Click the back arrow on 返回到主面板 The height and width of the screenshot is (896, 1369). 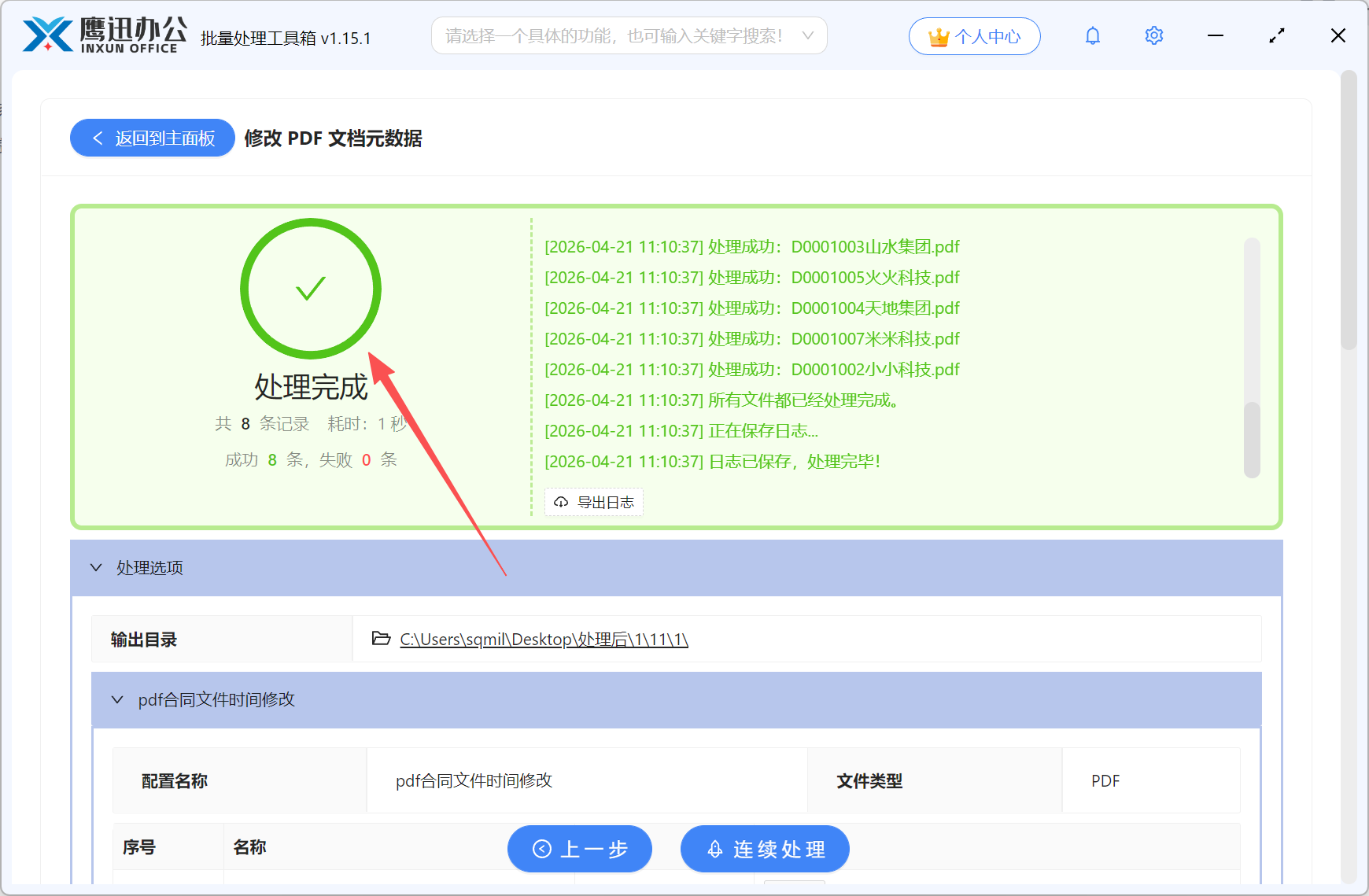click(x=98, y=138)
